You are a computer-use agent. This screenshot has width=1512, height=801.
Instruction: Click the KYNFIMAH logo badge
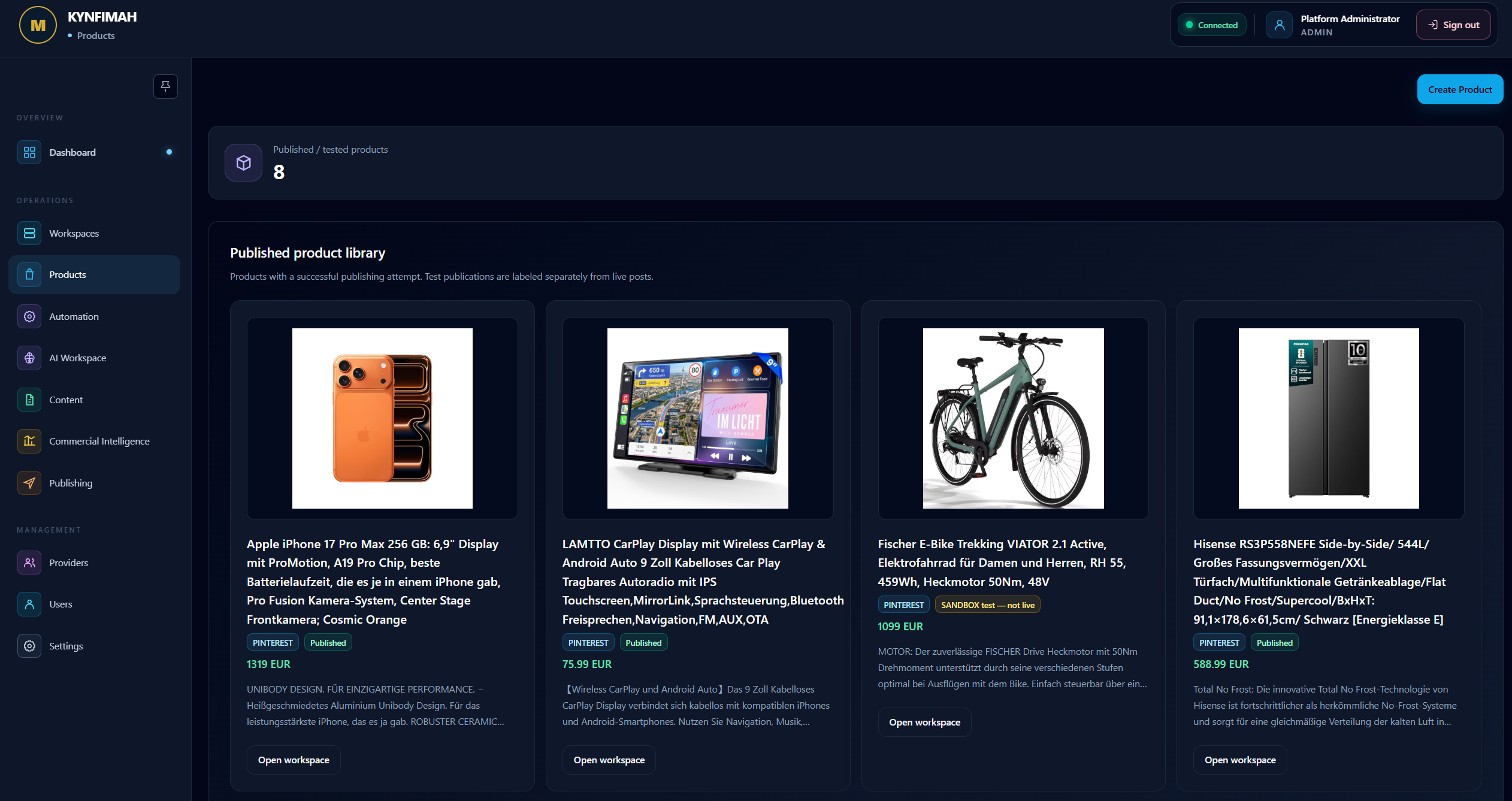[x=38, y=25]
